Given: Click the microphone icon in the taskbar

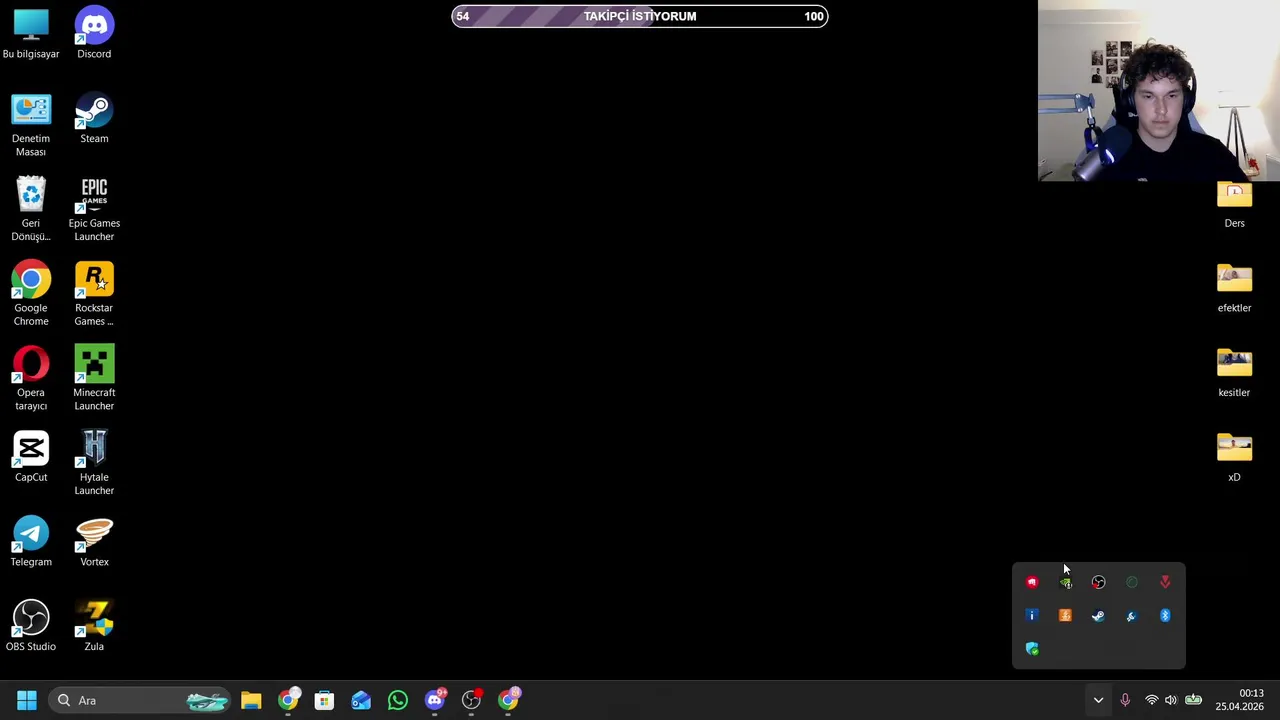Looking at the screenshot, I should pyautogui.click(x=1125, y=700).
